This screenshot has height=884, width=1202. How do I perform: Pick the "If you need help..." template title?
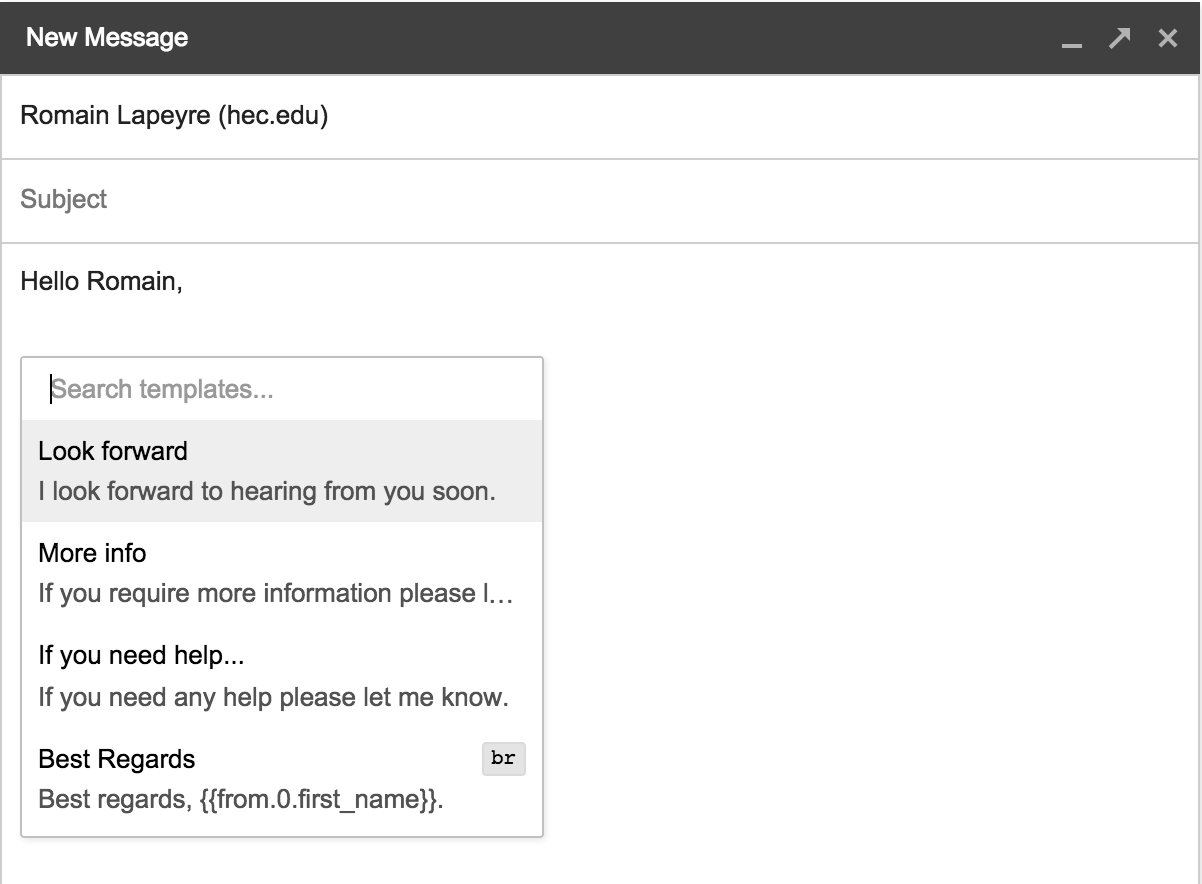point(141,655)
